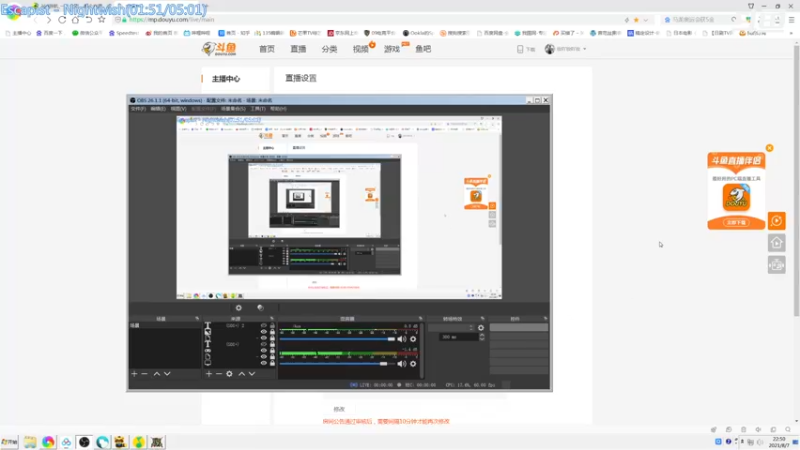
Task: Open OBS 文件(F) menu
Action: coord(138,109)
